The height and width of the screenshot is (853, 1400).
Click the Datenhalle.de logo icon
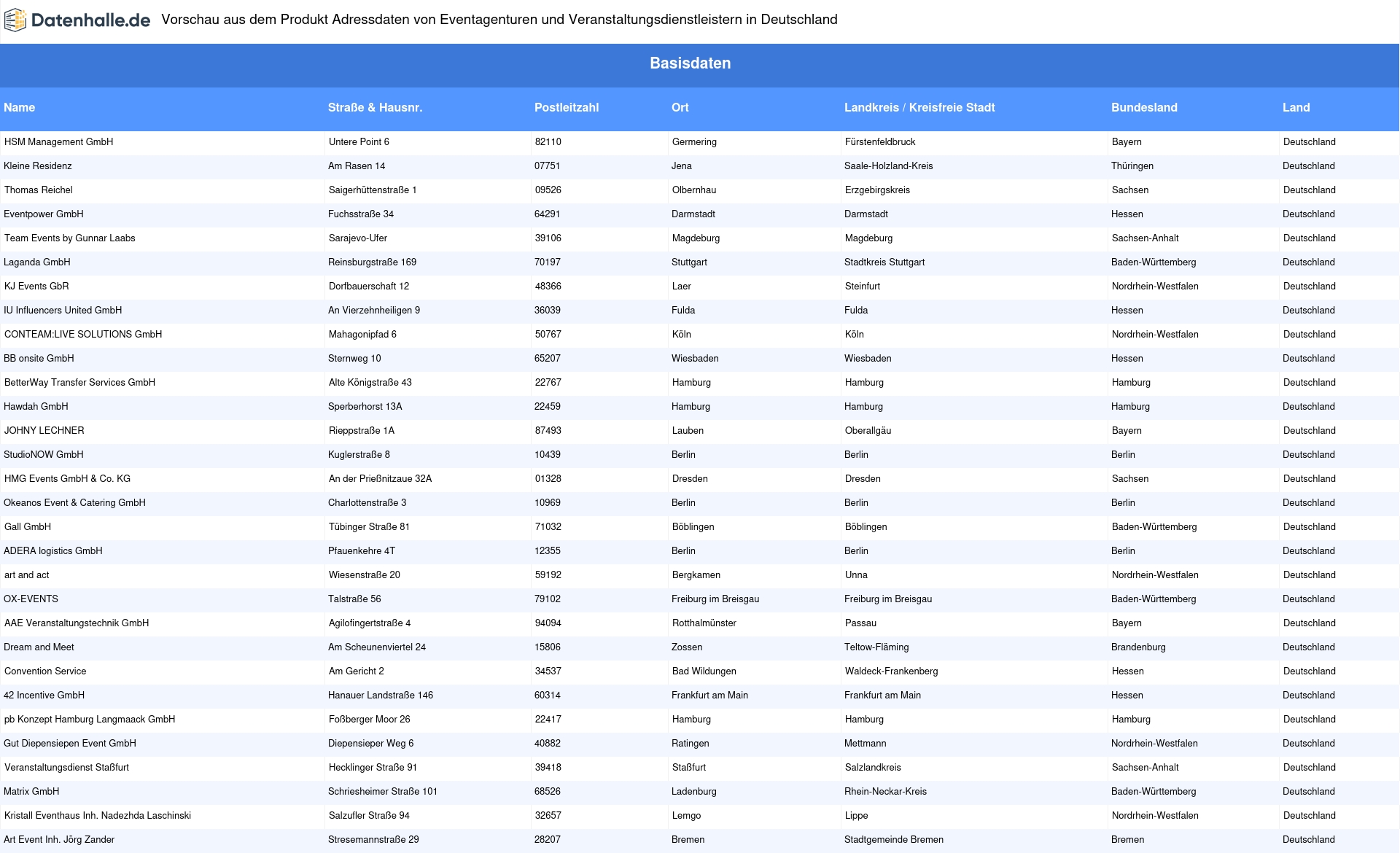(15, 20)
